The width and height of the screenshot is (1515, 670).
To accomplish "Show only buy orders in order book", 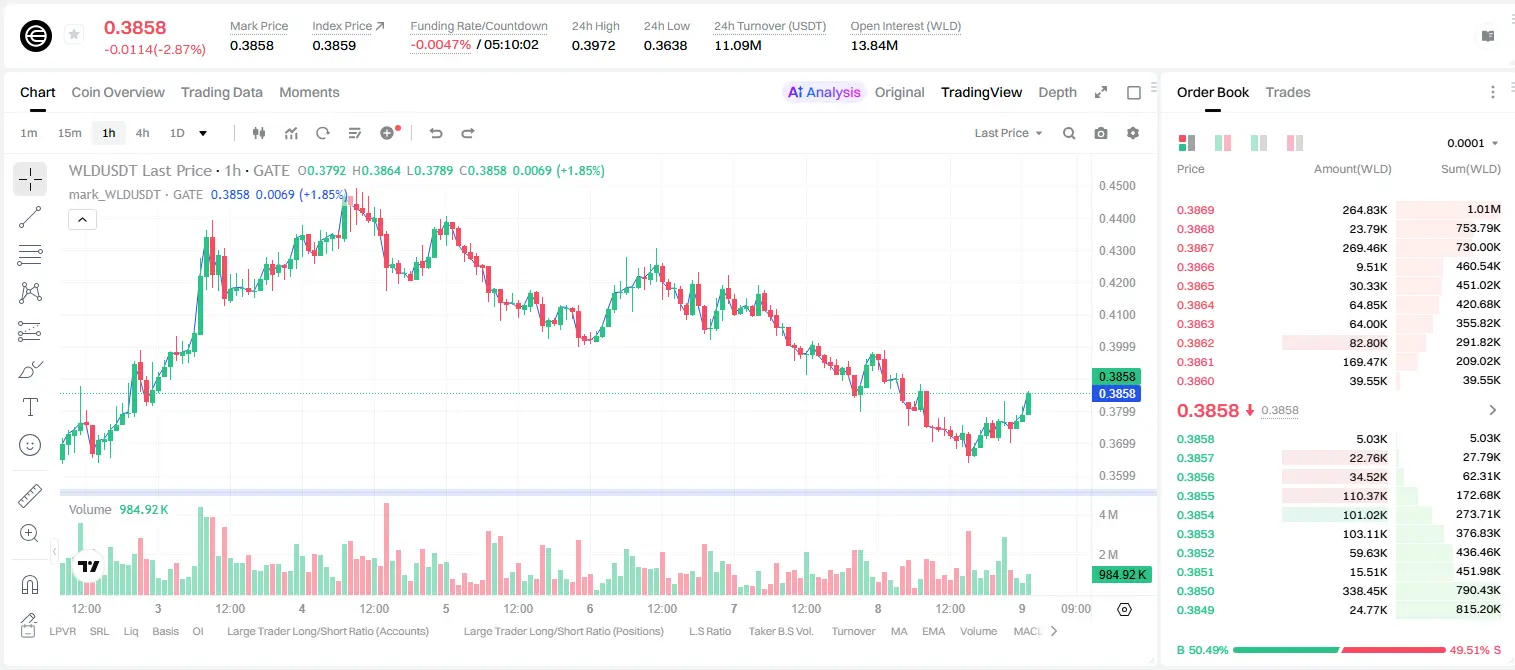I will (1259, 143).
